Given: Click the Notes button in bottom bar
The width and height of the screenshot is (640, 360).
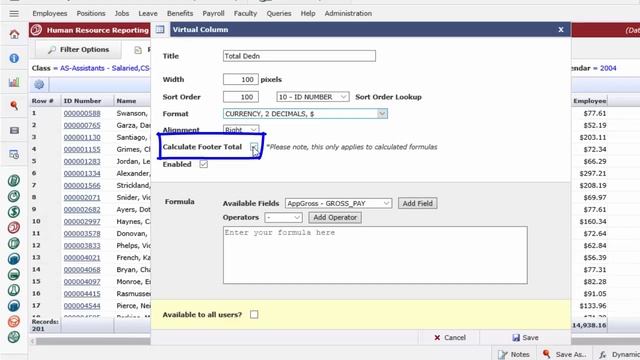Looking at the screenshot, I should click(x=514, y=354).
